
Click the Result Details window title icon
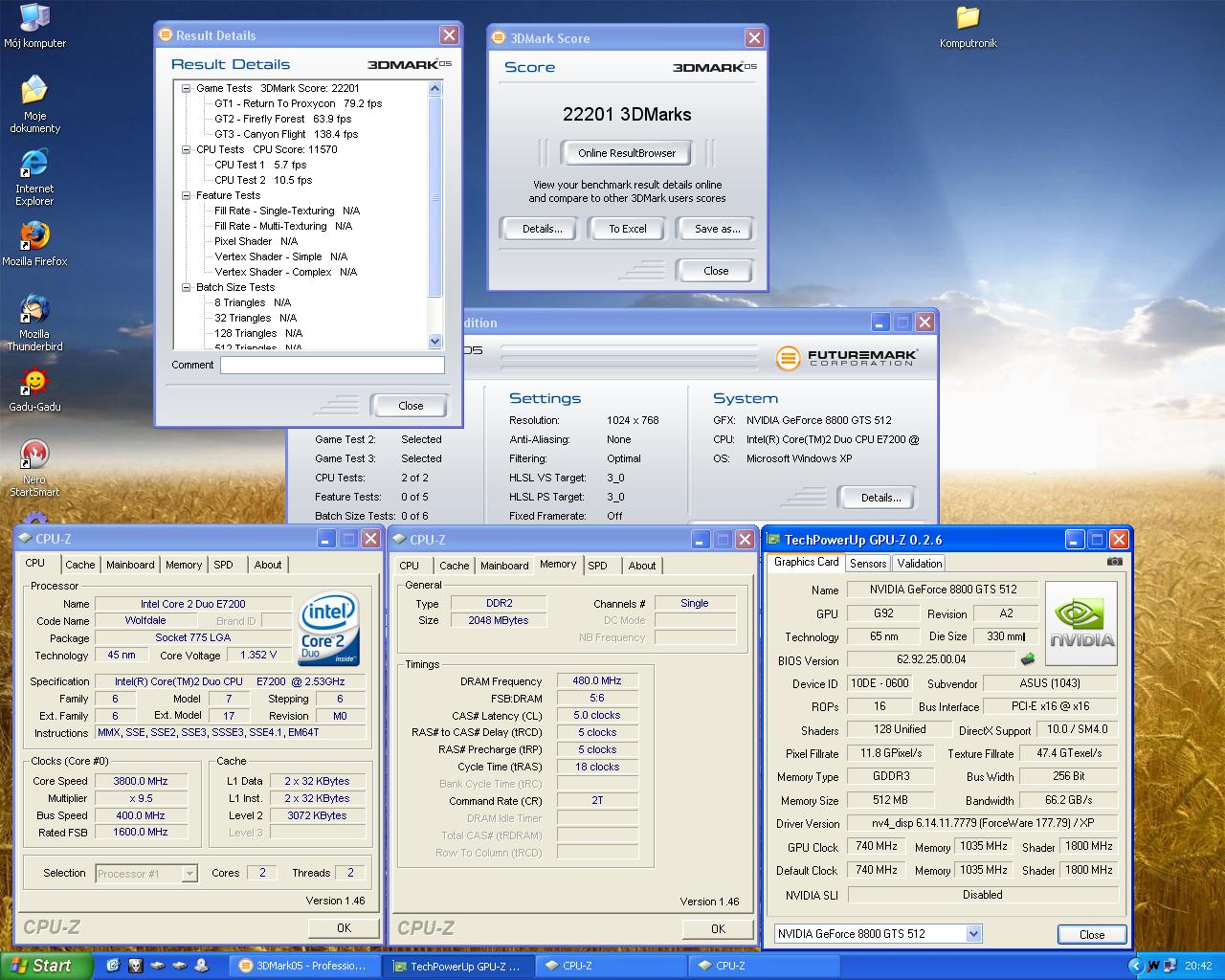(x=165, y=35)
